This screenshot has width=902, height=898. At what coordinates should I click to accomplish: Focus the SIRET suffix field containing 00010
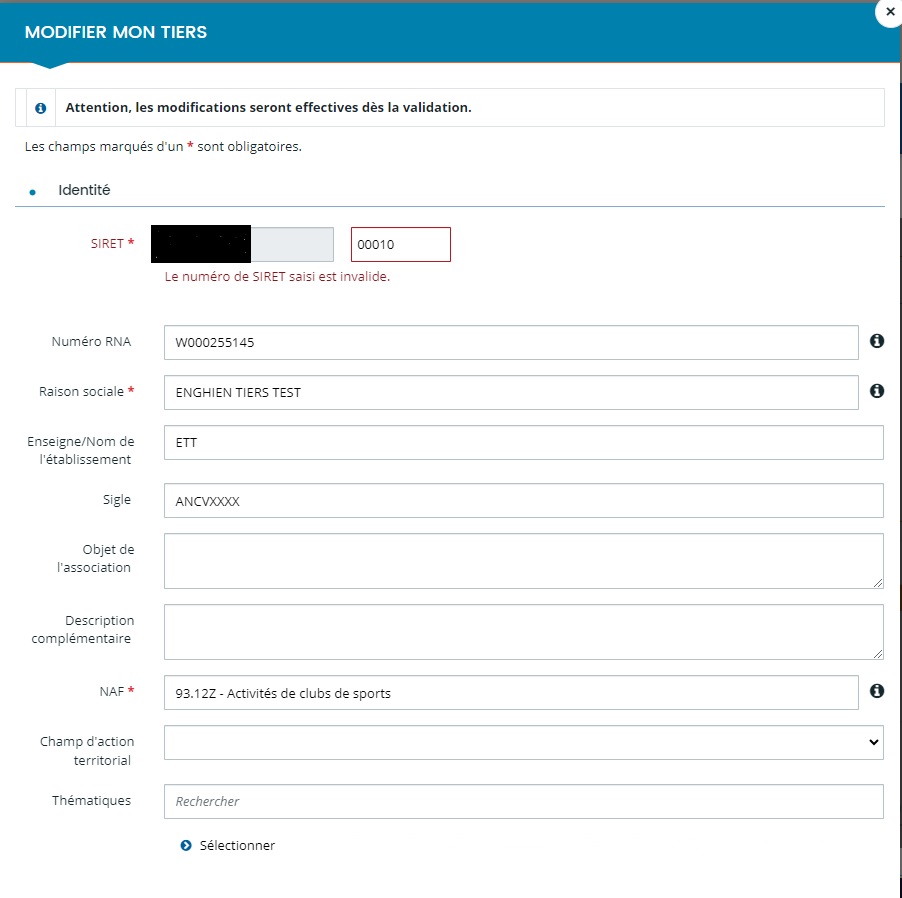401,244
